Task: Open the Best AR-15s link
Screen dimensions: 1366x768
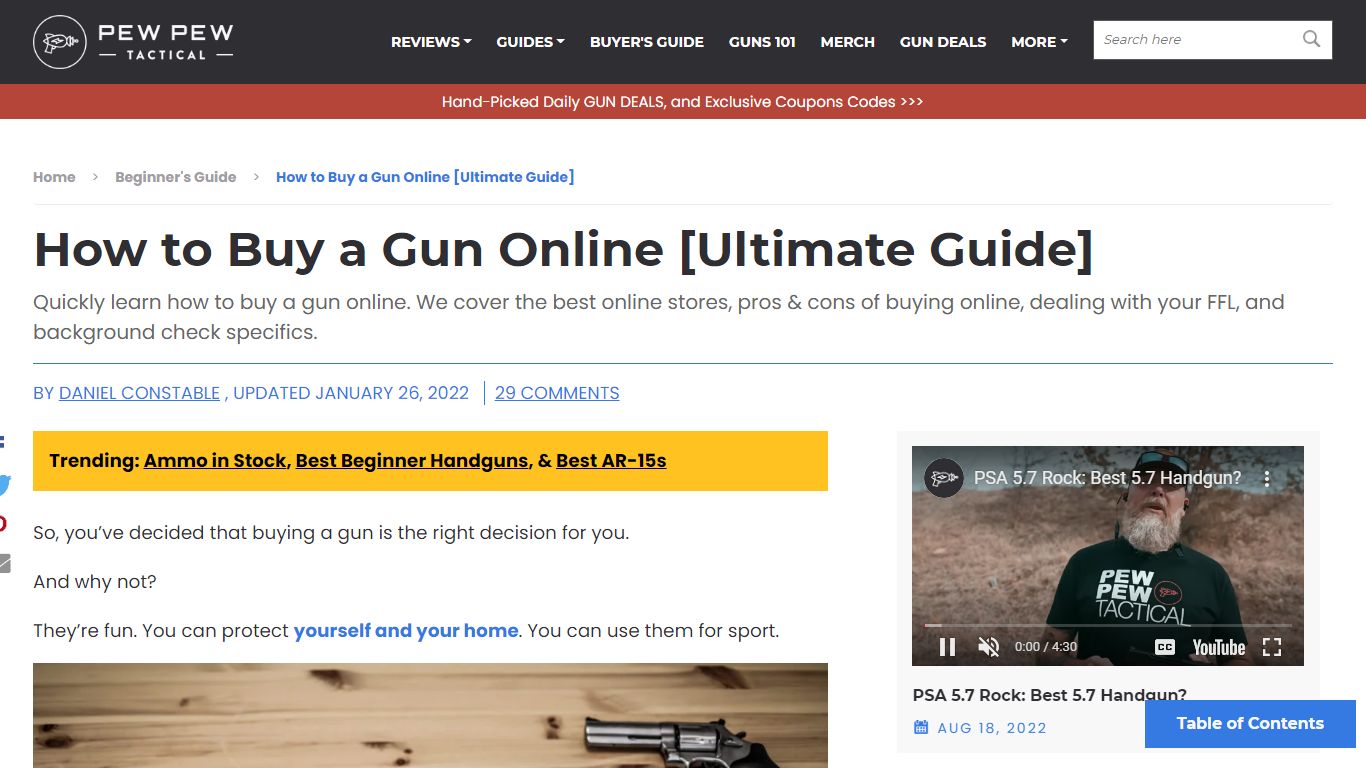Action: tap(611, 461)
